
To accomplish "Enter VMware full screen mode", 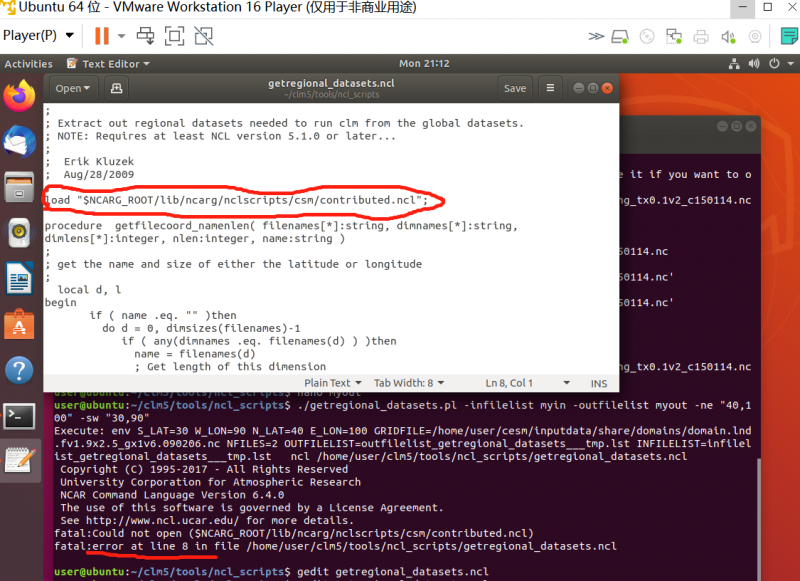I will 174,36.
